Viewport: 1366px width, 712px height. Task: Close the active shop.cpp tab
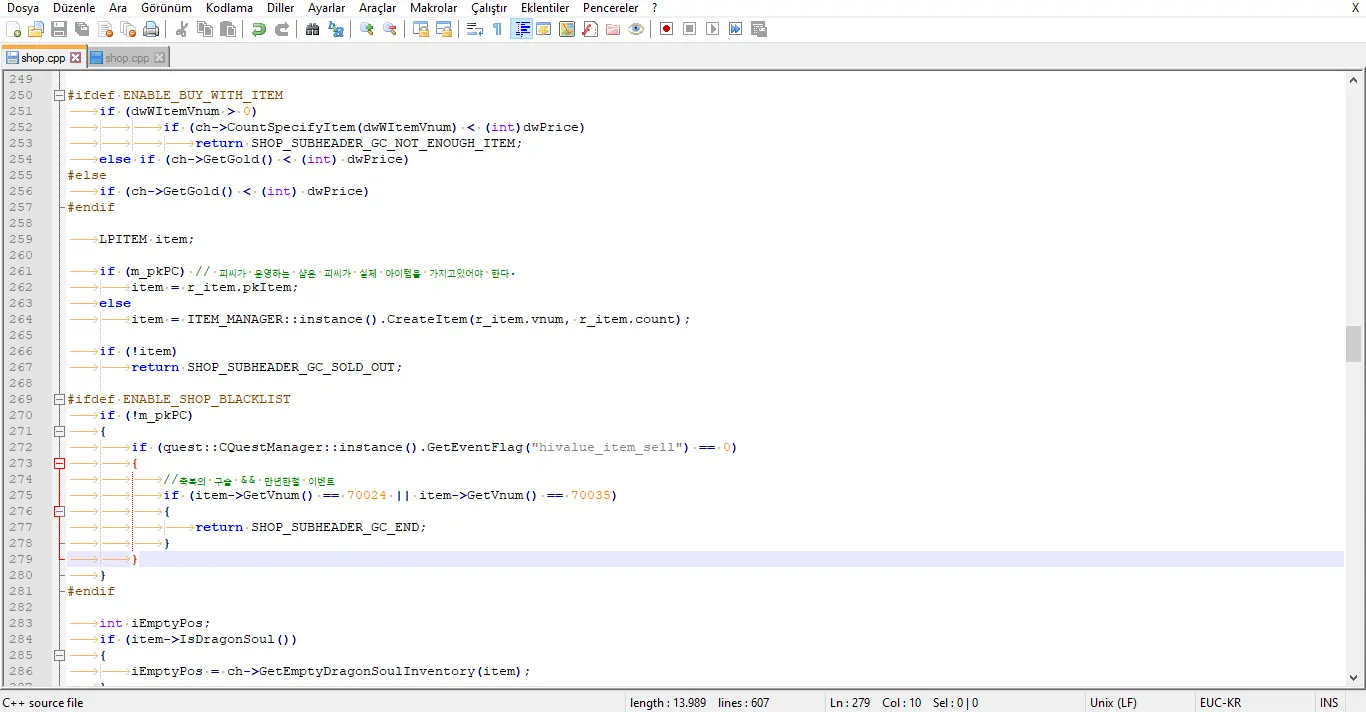pos(76,58)
